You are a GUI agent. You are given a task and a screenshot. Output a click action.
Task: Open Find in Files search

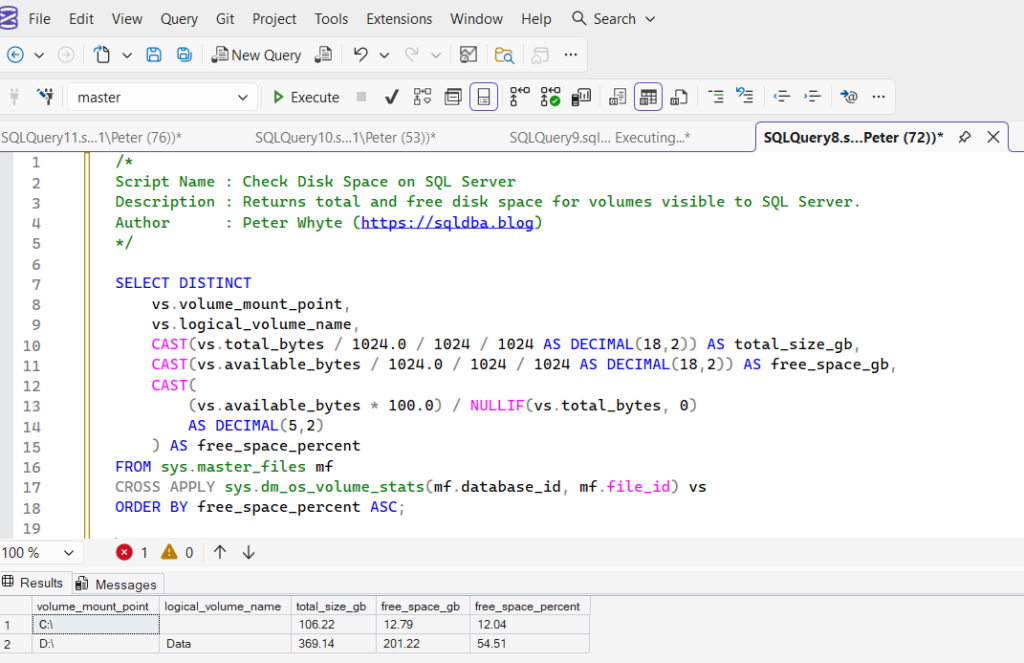click(504, 55)
